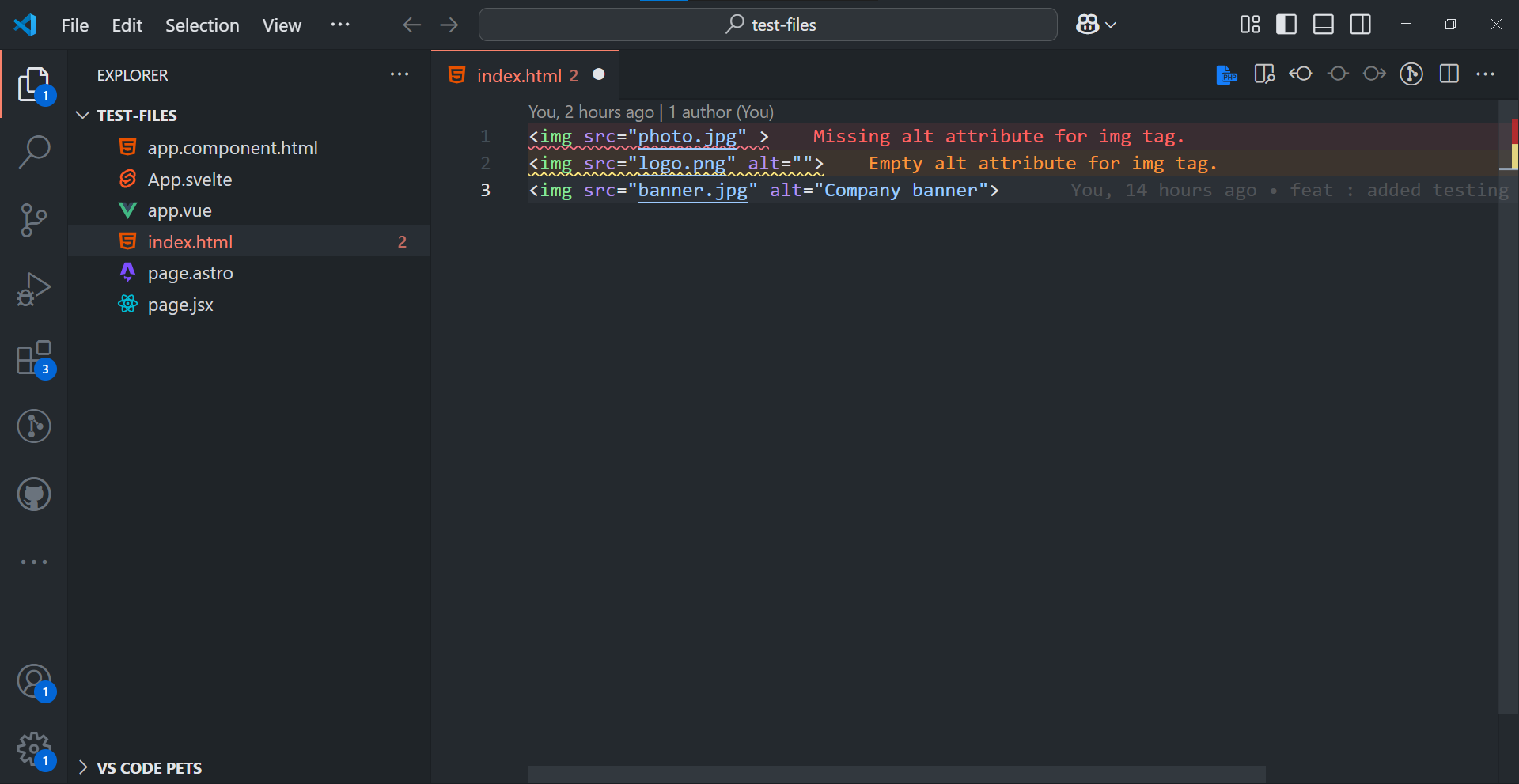Open the Explorer view in activity bar
The height and width of the screenshot is (784, 1519).
34,84
